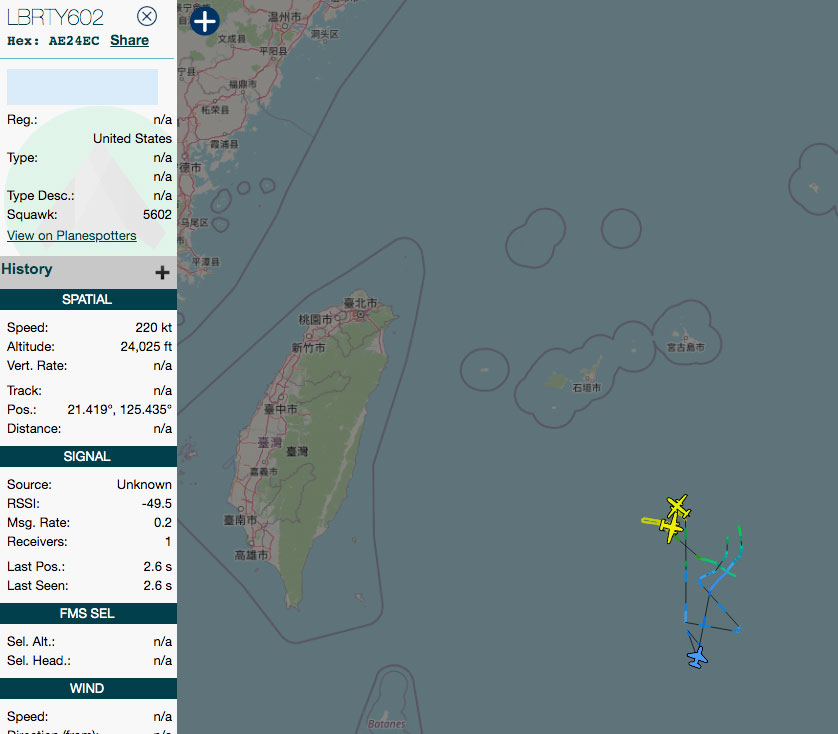Click the position coordinates 21.419°, 125.435°
Viewport: 838px width, 734px height.
tap(119, 410)
